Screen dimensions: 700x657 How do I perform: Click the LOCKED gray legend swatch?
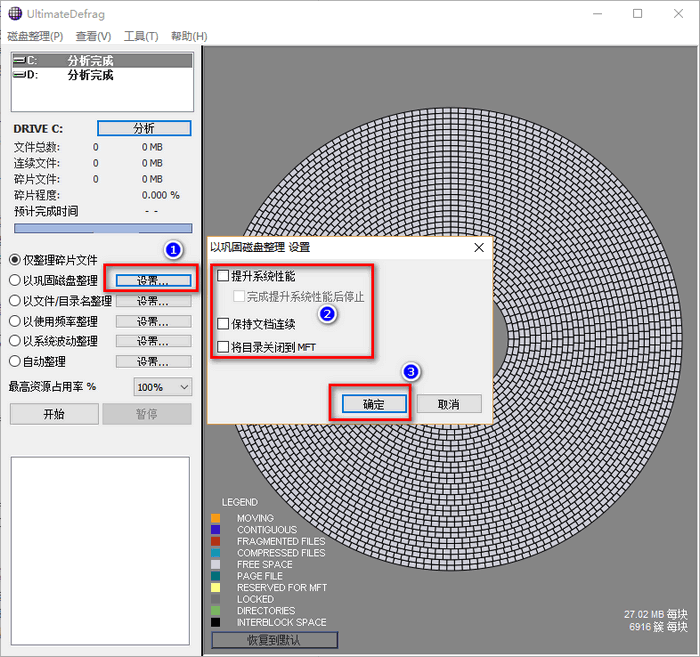[x=216, y=599]
